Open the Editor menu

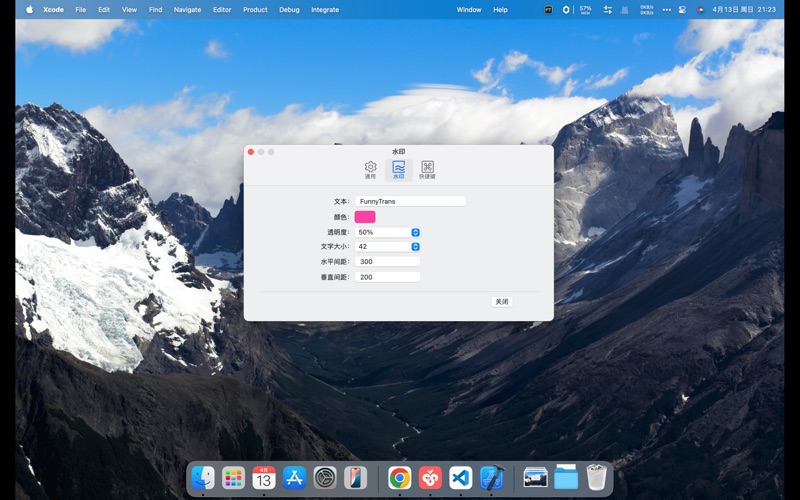click(222, 9)
